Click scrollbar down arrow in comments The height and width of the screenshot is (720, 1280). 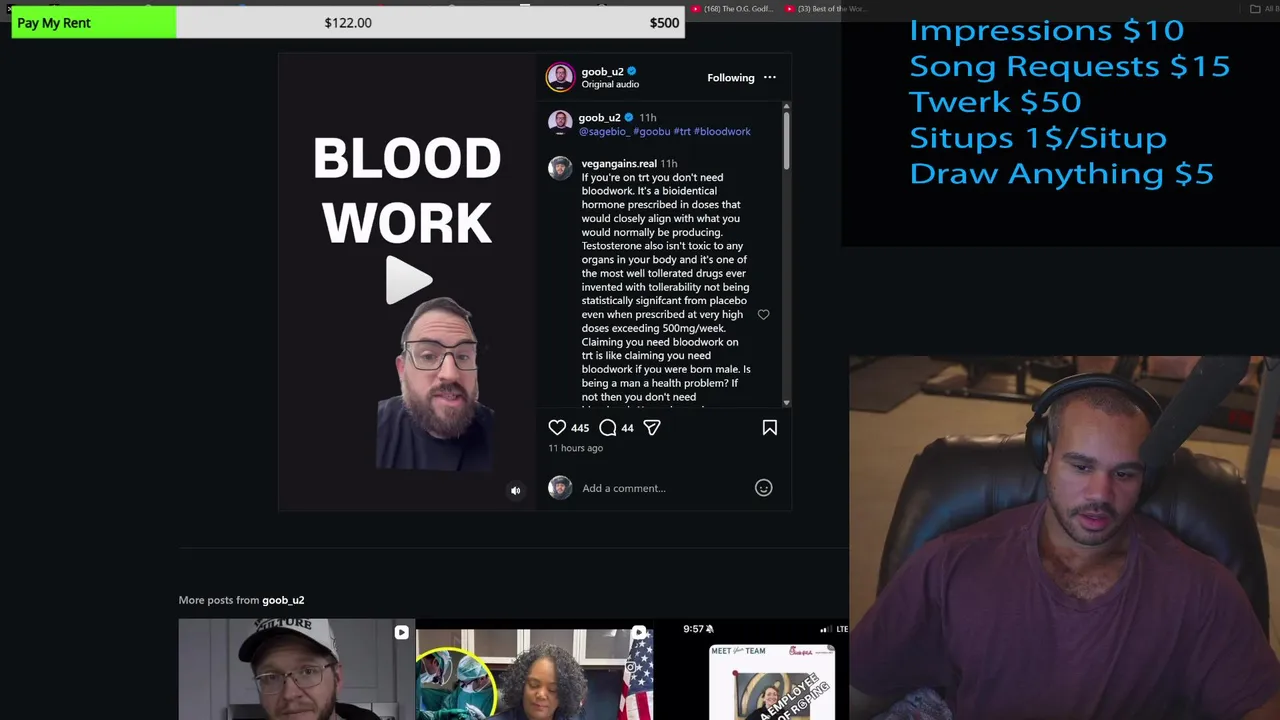786,402
